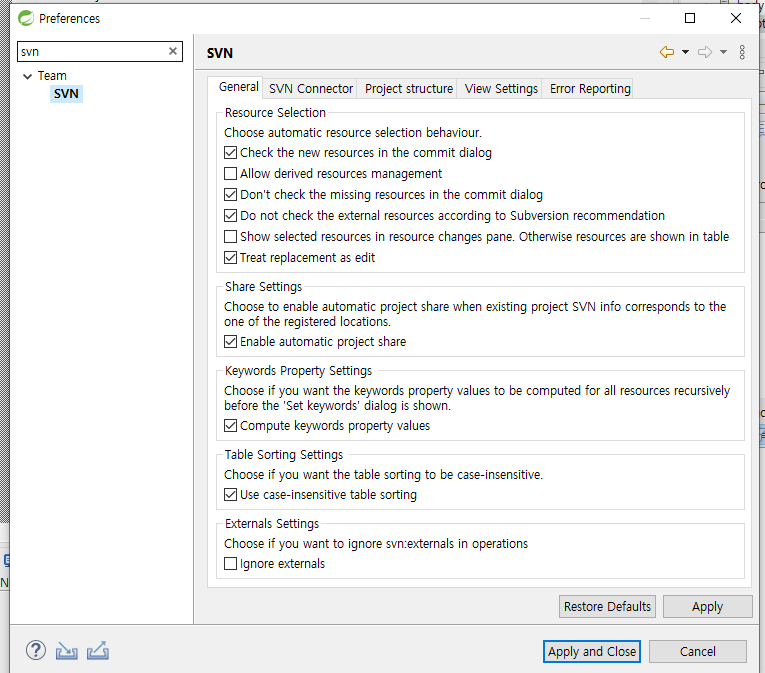Click the SVN page heading

[220, 53]
